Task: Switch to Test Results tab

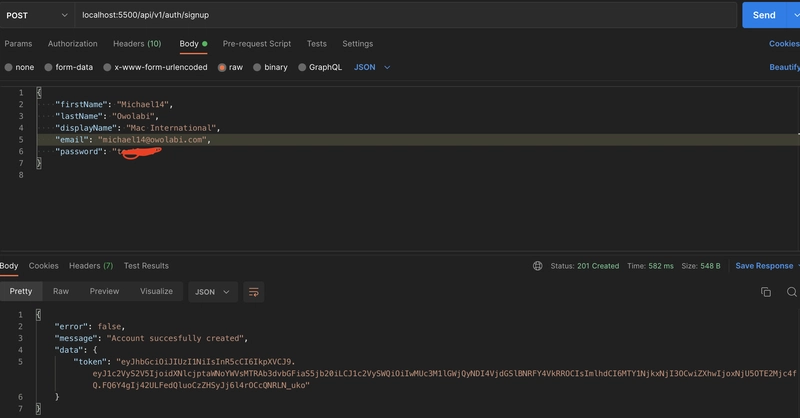Action: pos(146,266)
